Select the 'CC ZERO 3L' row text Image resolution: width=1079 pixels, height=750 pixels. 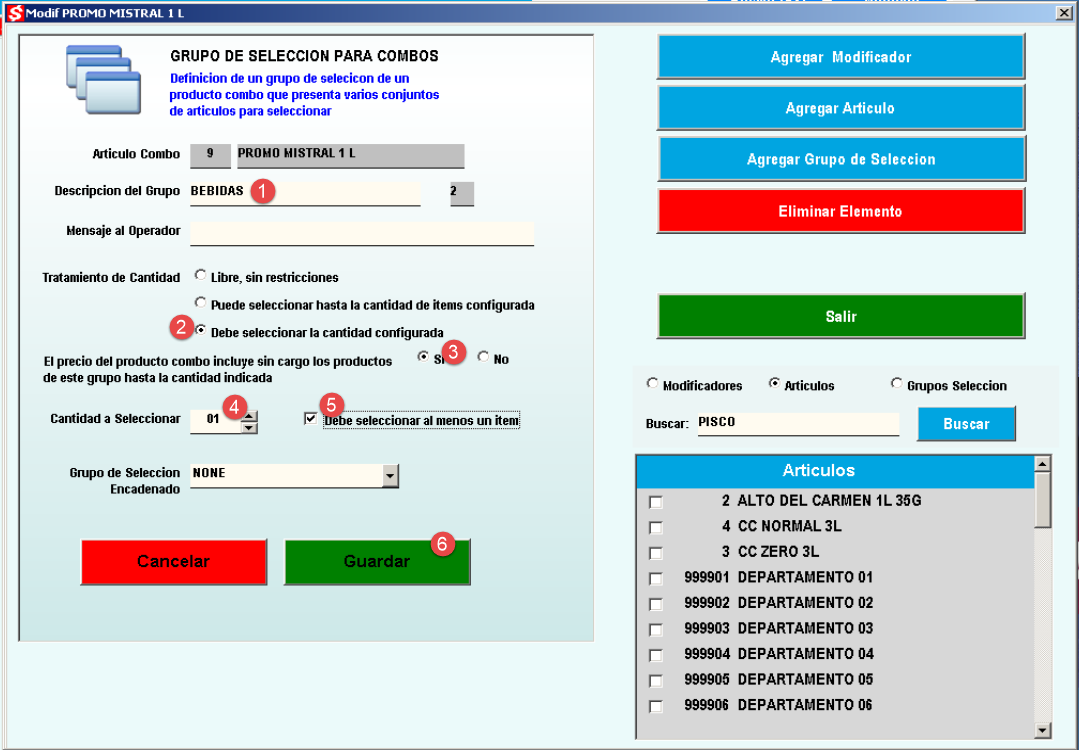[x=778, y=552]
